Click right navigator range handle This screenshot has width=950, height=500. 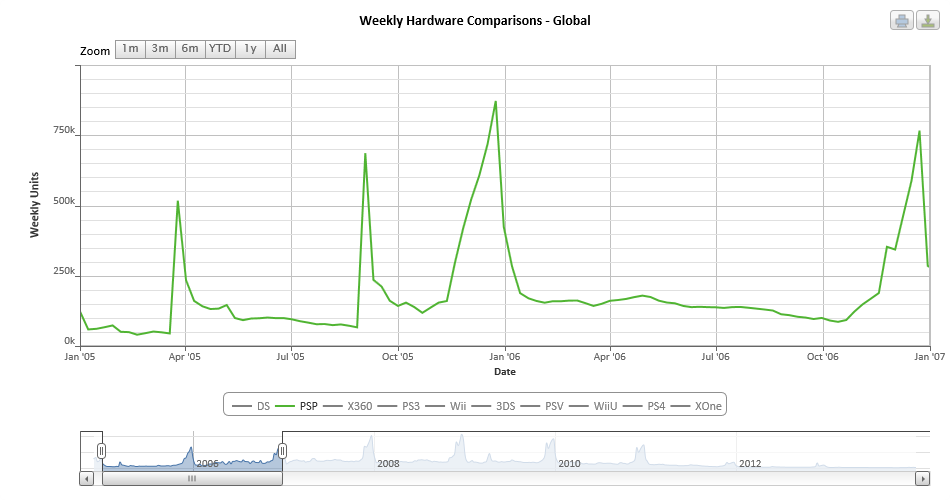pyautogui.click(x=282, y=451)
